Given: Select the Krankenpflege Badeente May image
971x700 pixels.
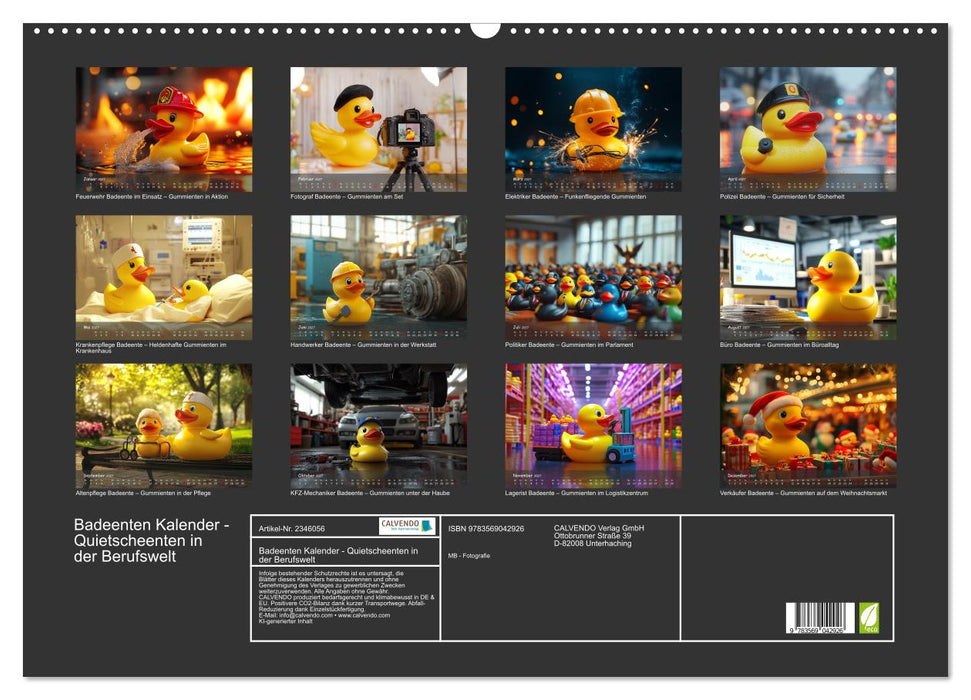Looking at the screenshot, I should pos(164,278).
